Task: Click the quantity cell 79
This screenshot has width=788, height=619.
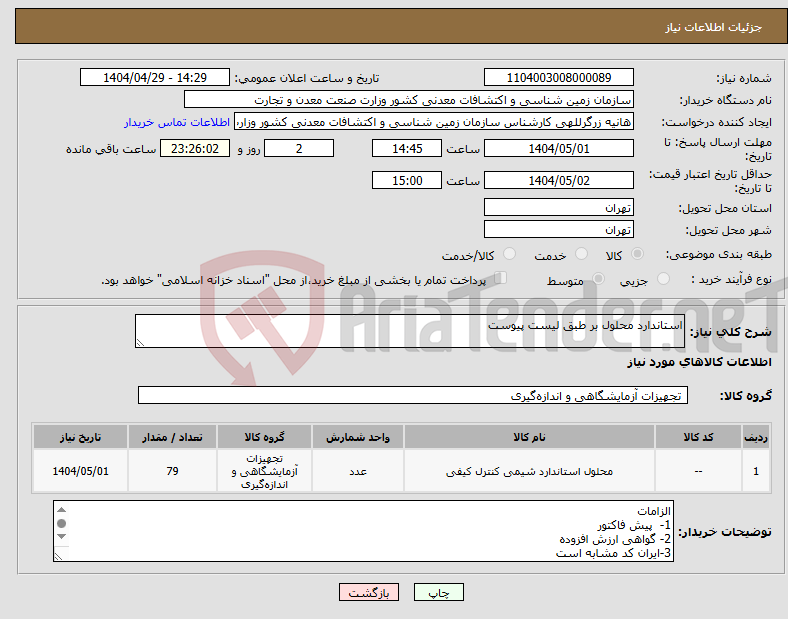Action: point(172,471)
